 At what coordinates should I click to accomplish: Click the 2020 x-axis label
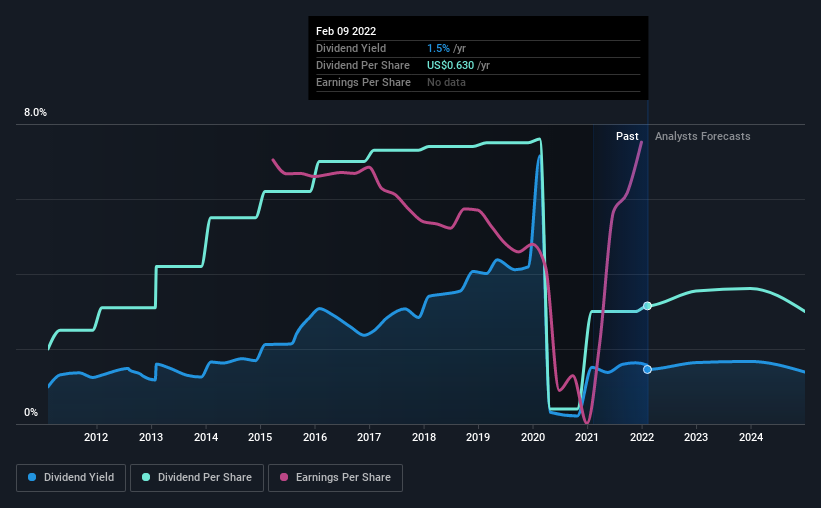coord(533,437)
